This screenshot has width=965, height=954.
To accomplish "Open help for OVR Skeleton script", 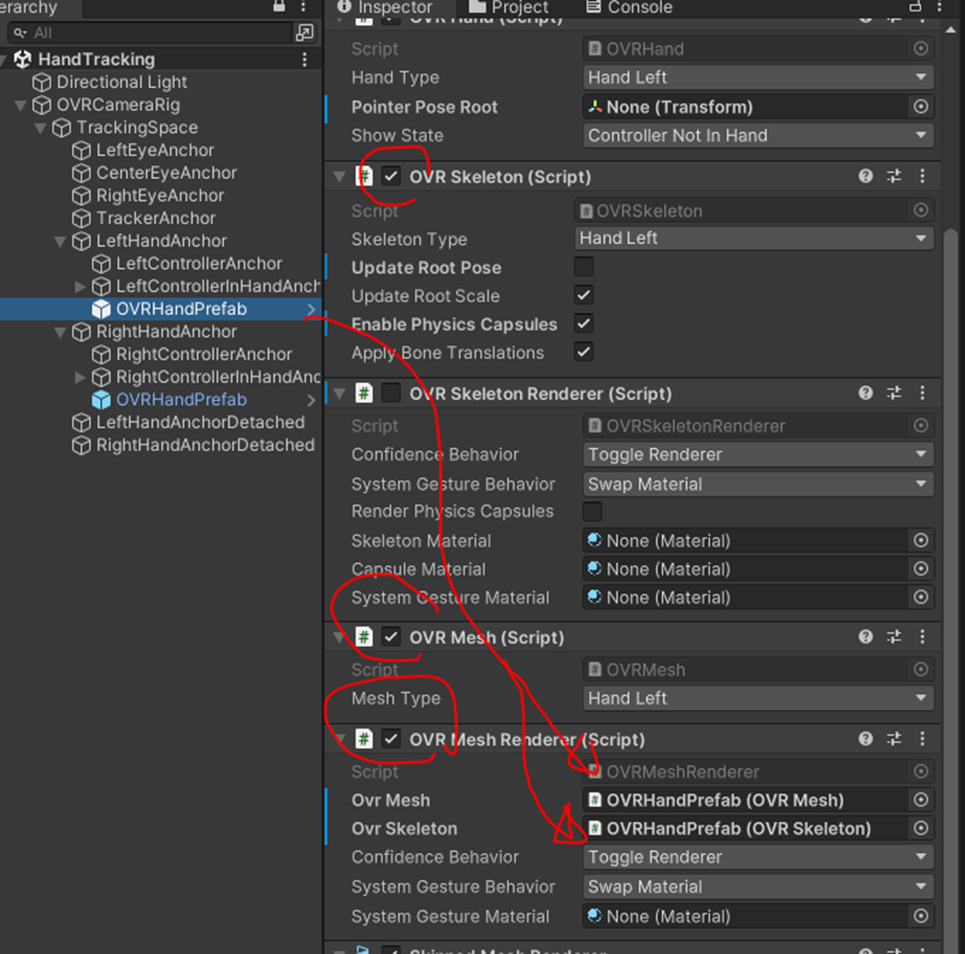I will (865, 177).
